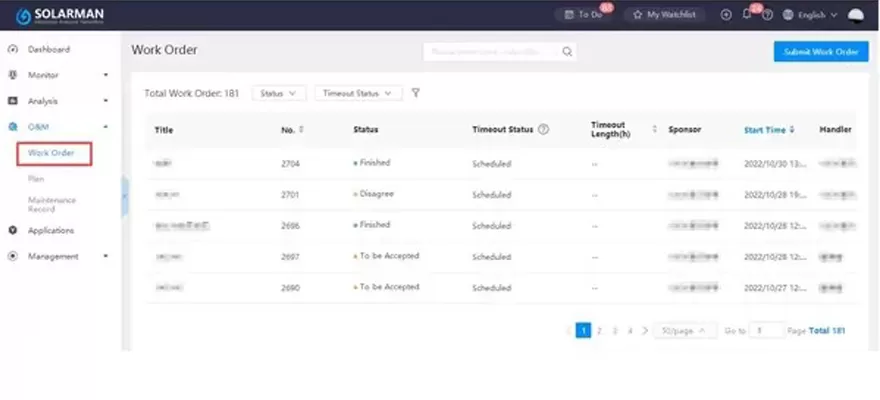Open the Timeout Status filter dropdown
The height and width of the screenshot is (400, 880).
[x=357, y=93]
